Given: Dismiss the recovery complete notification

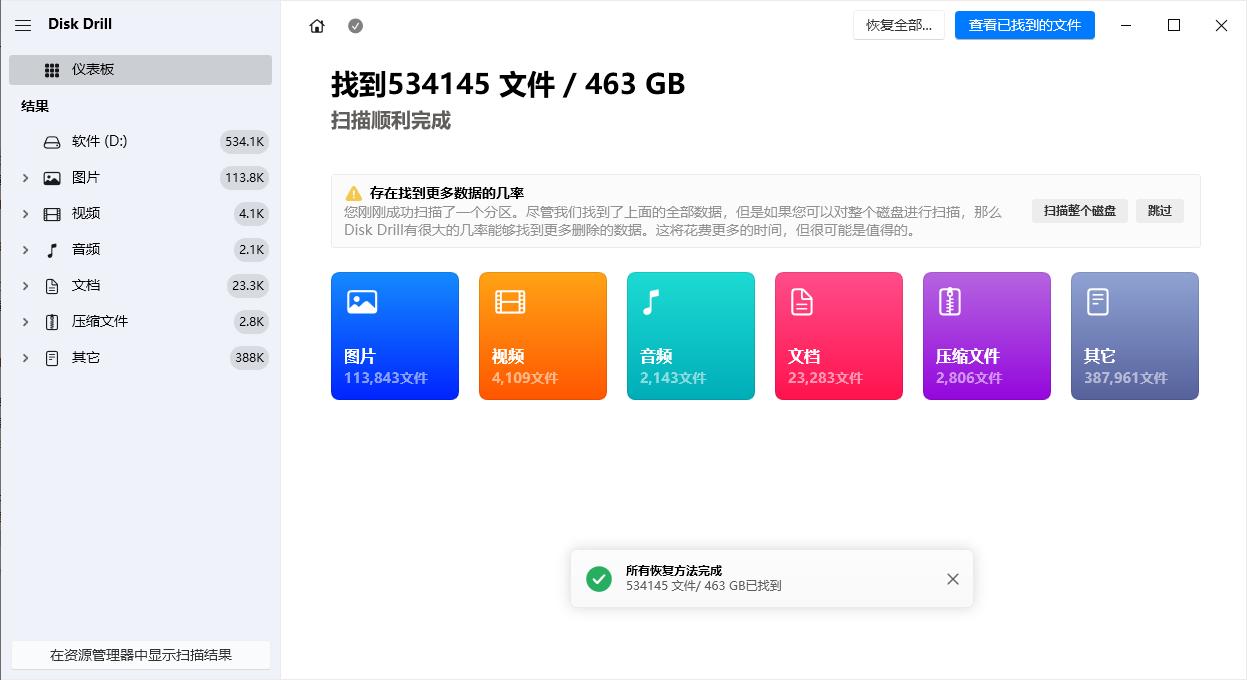Looking at the screenshot, I should coord(952,578).
